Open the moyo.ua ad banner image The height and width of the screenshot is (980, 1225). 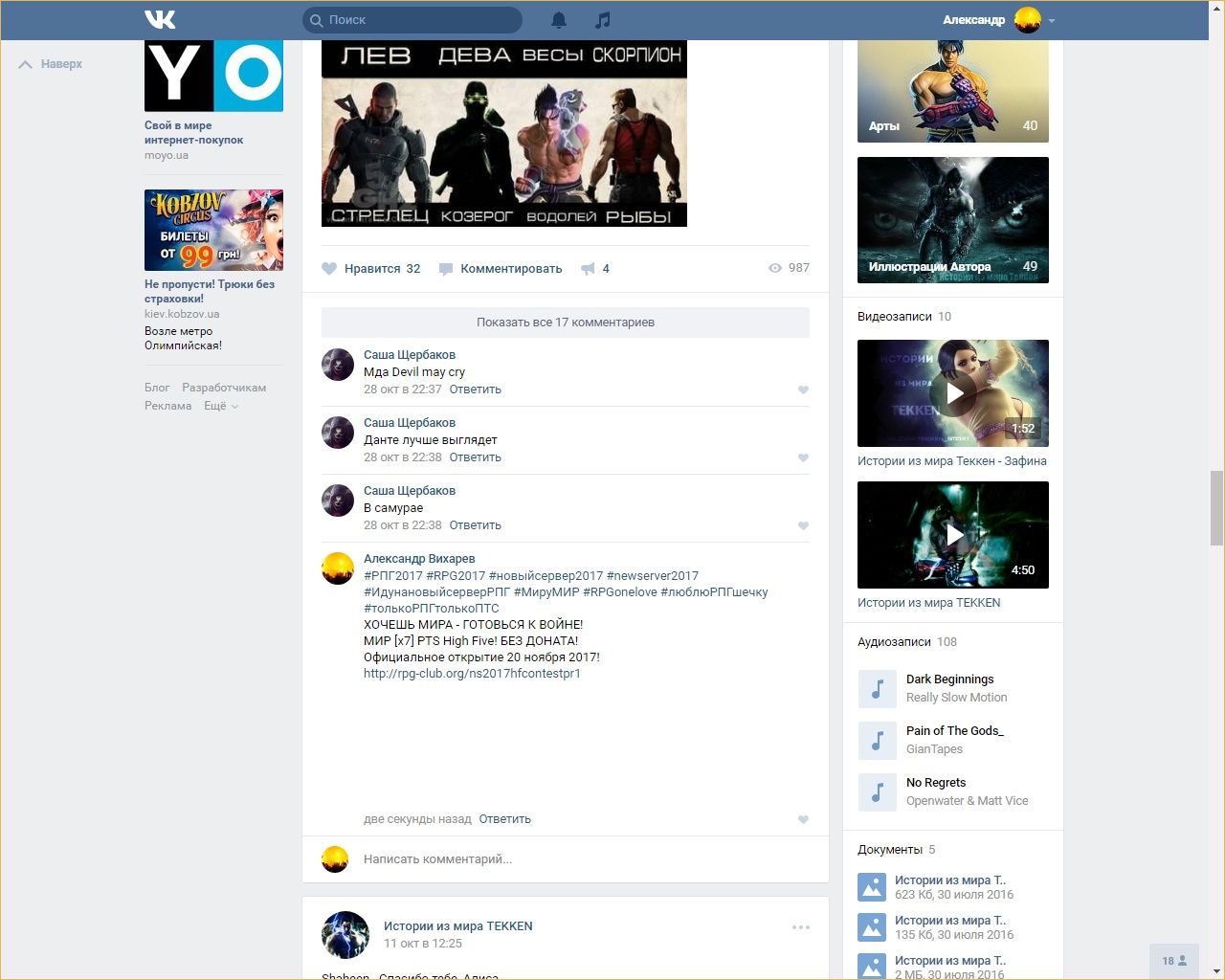pyautogui.click(x=213, y=76)
